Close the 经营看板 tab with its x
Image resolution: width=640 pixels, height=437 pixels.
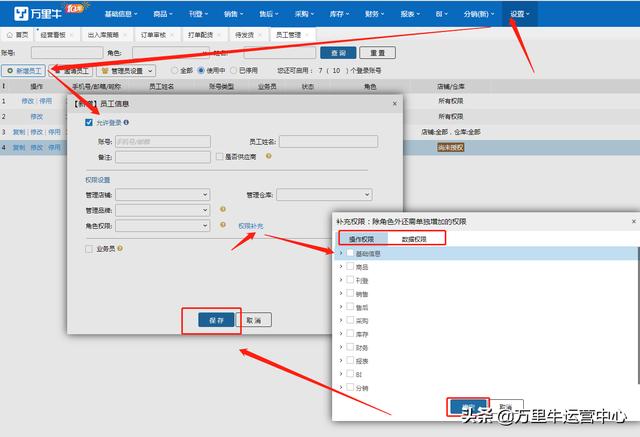(72, 35)
